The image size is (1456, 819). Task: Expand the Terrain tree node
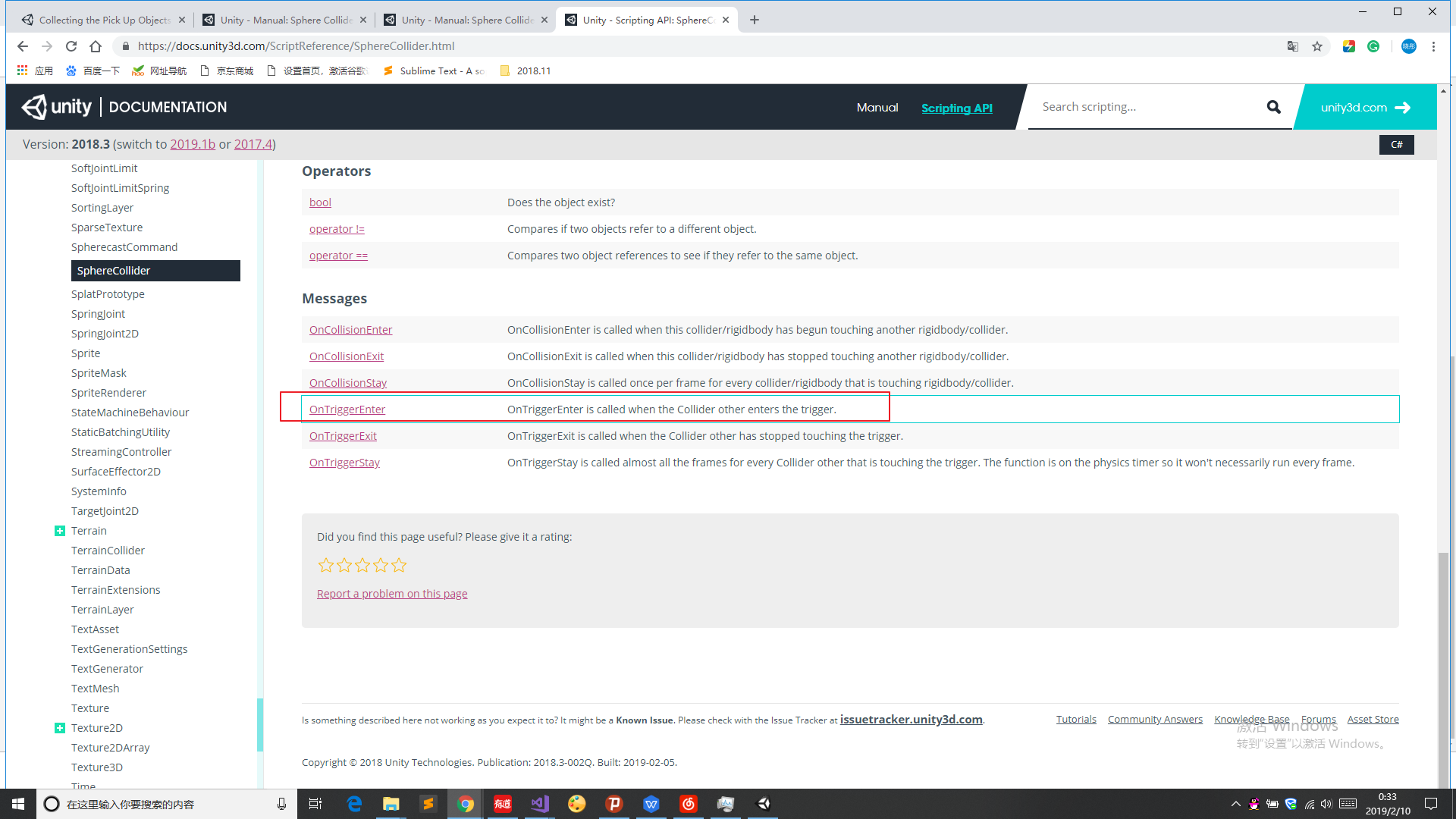coord(60,531)
